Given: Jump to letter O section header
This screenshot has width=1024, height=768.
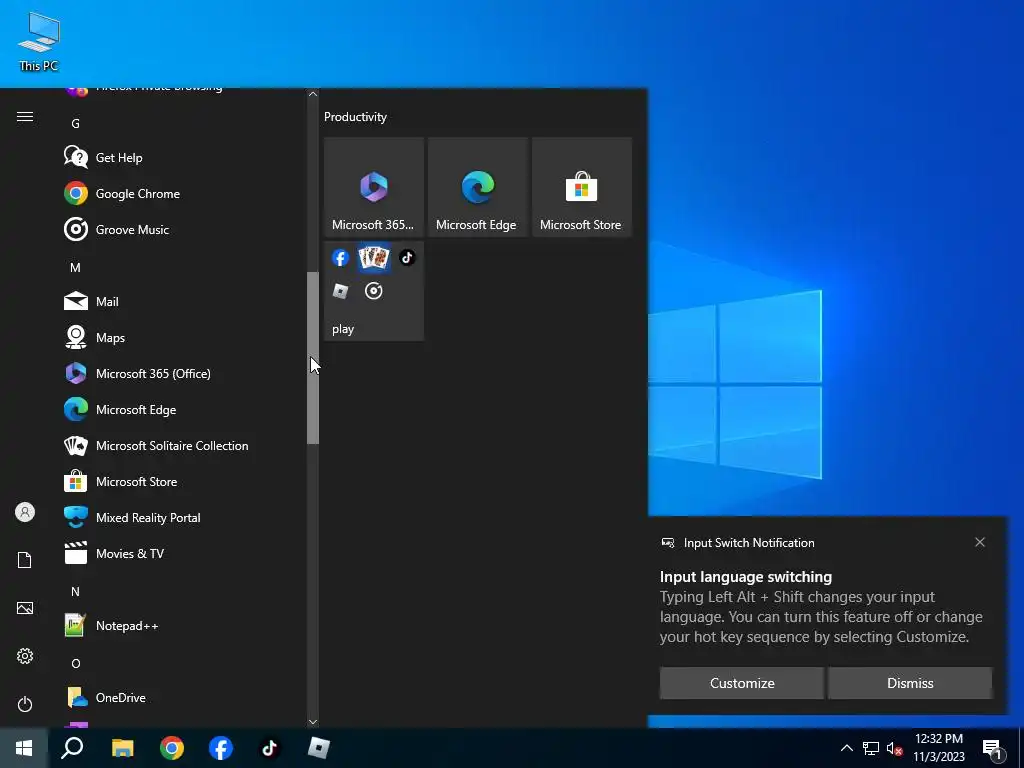Looking at the screenshot, I should coord(76,663).
